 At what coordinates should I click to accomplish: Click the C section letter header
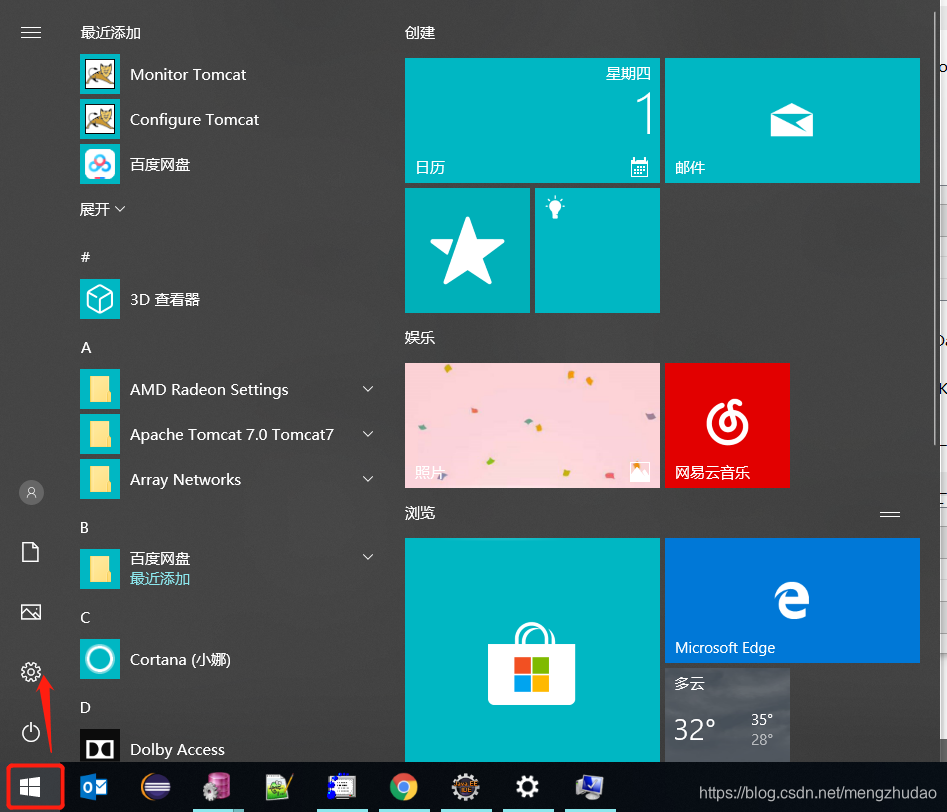click(85, 617)
